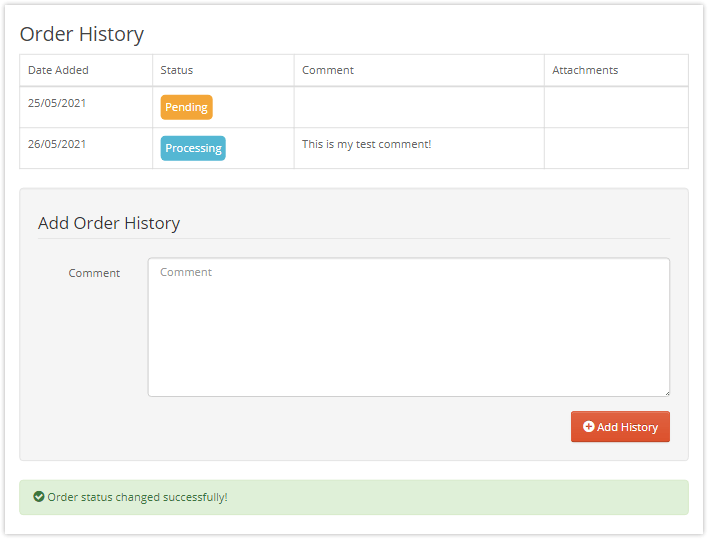Click the Add History button

620,427
